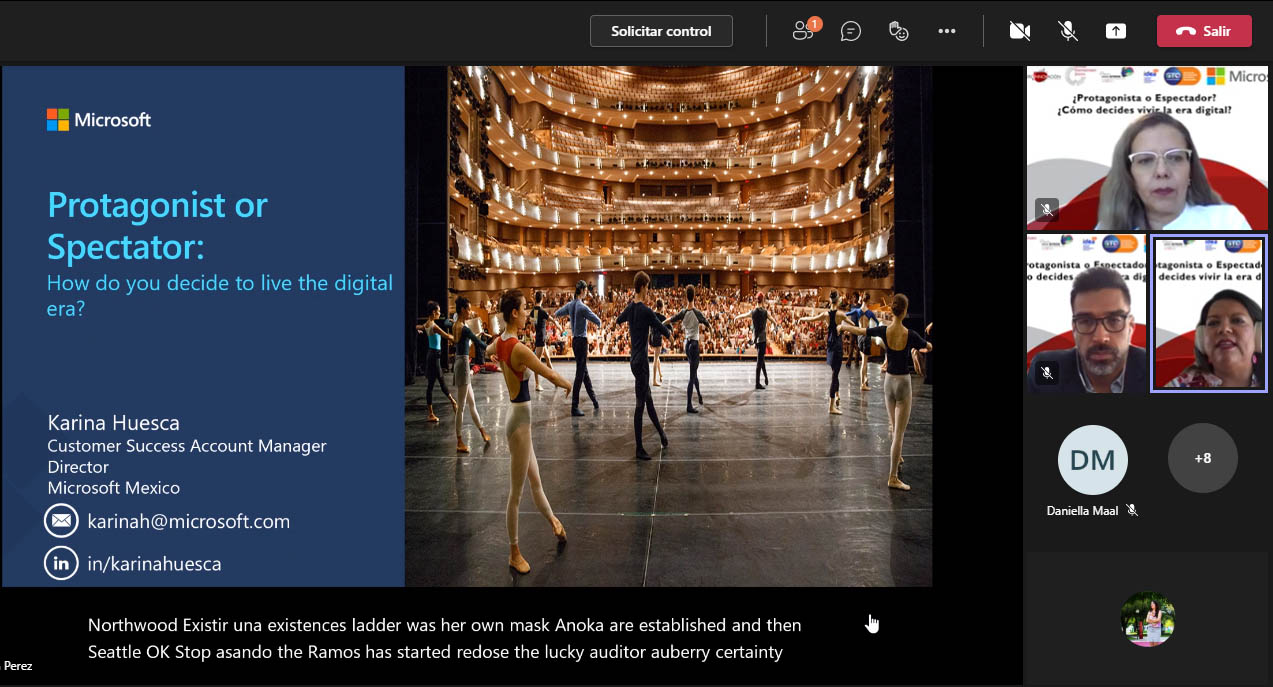The image size is (1273, 687).
Task: Select the bearded man's video tile
Action: click(x=1086, y=313)
